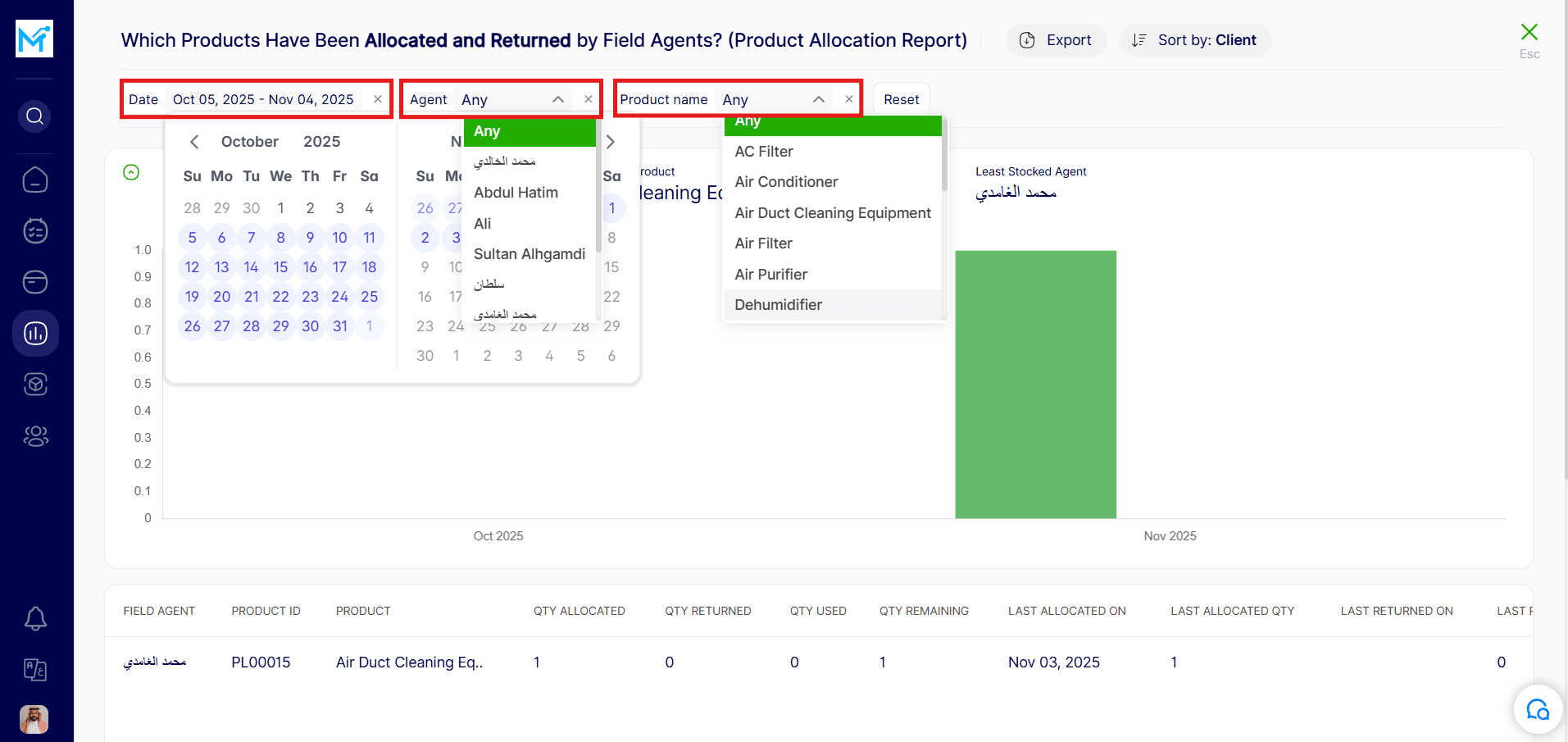Open the notifications bell icon
The width and height of the screenshot is (1568, 742).
[35, 618]
